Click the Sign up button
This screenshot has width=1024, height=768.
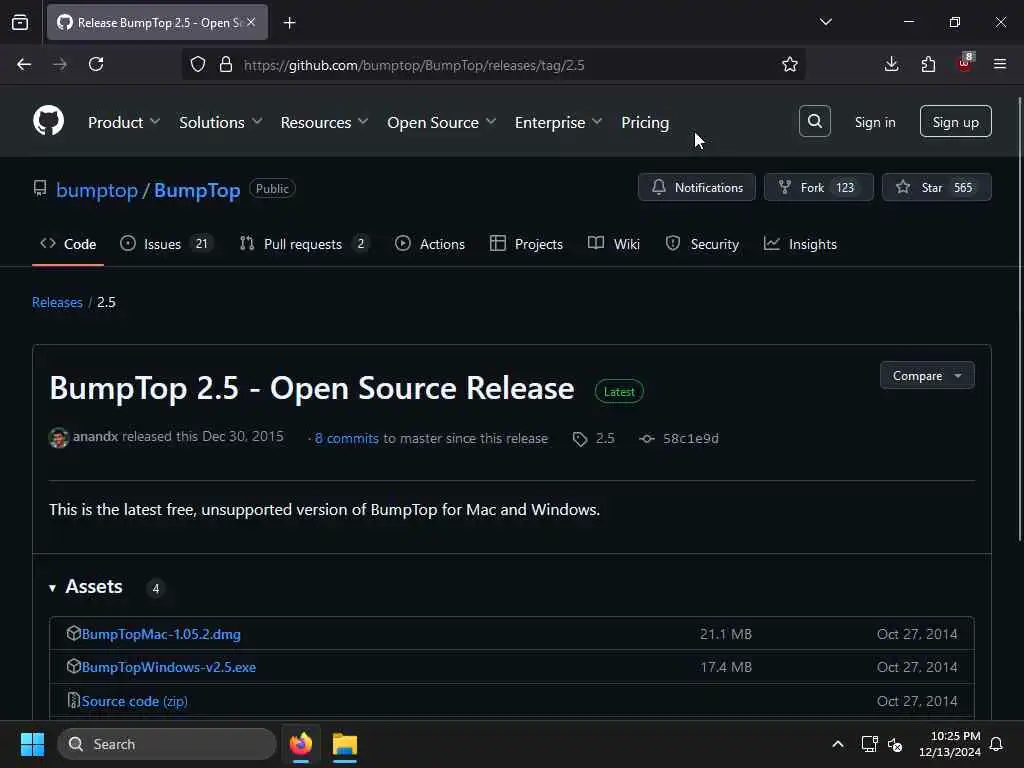pos(955,121)
